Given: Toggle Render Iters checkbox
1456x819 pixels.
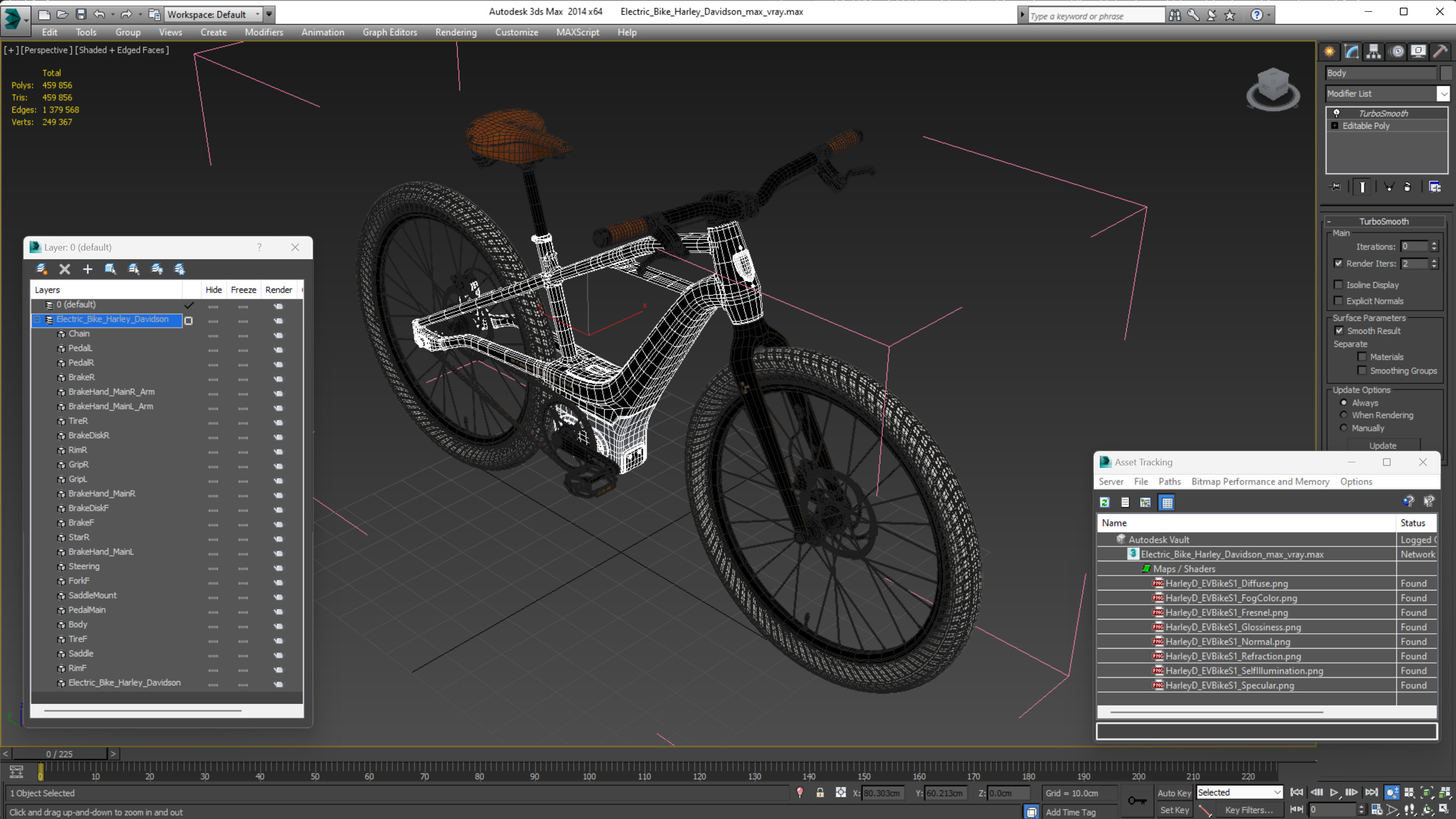Looking at the screenshot, I should (x=1338, y=263).
